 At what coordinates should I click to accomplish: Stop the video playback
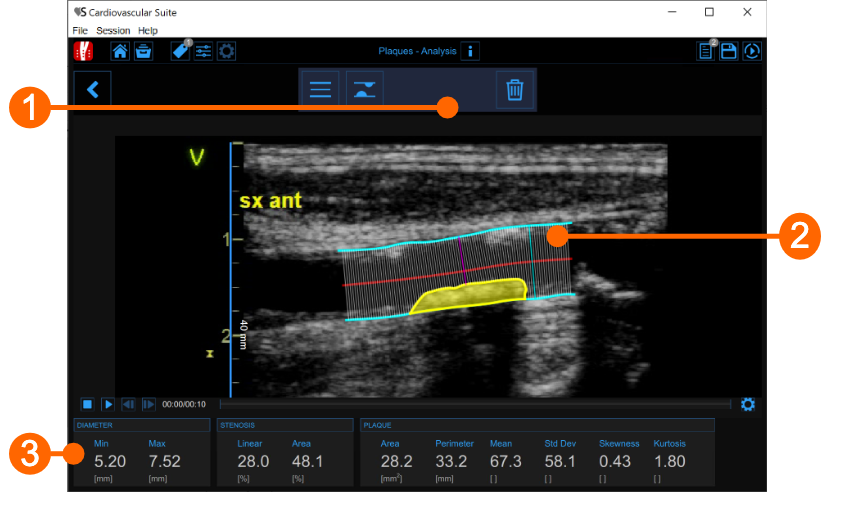(87, 404)
